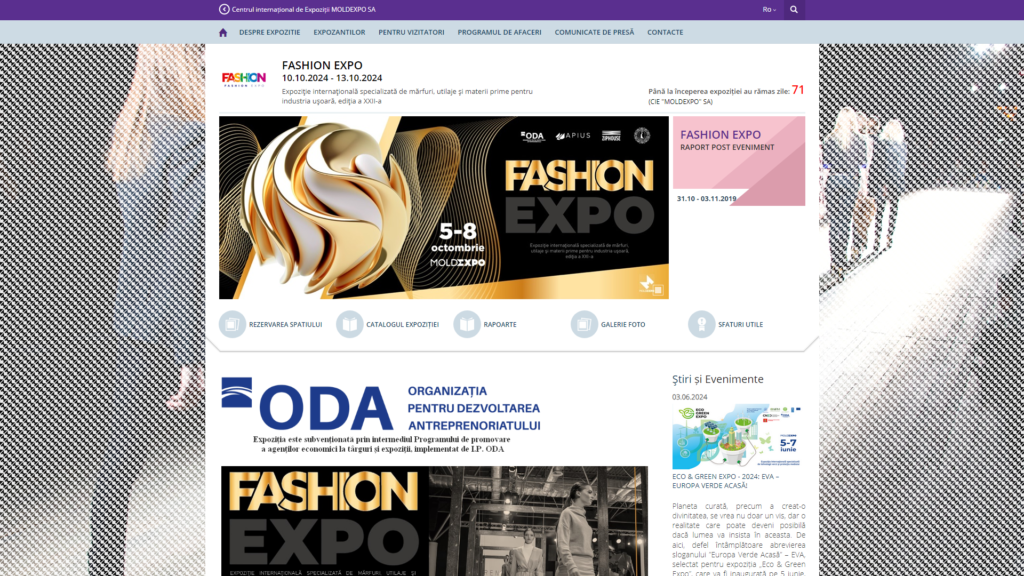This screenshot has width=1024, height=576.
Task: Open the search magnifier icon
Action: pos(793,10)
